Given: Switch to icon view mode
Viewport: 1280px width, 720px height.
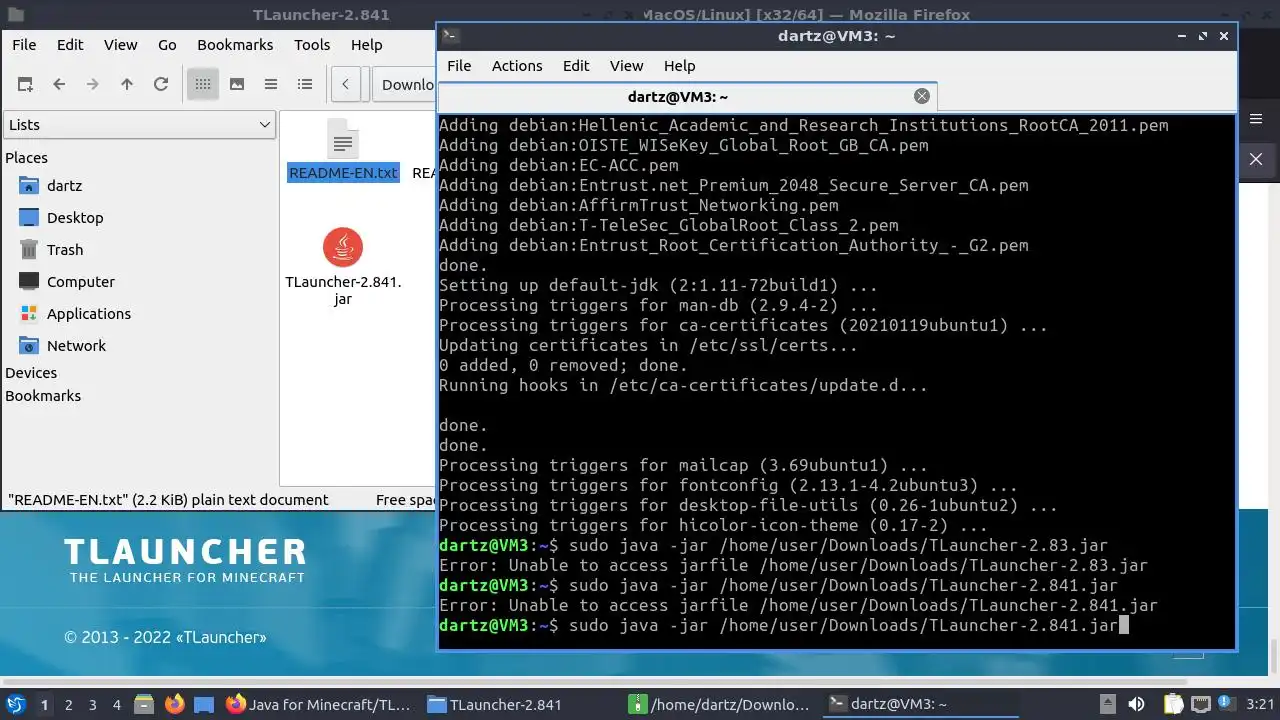Looking at the screenshot, I should pyautogui.click(x=203, y=84).
